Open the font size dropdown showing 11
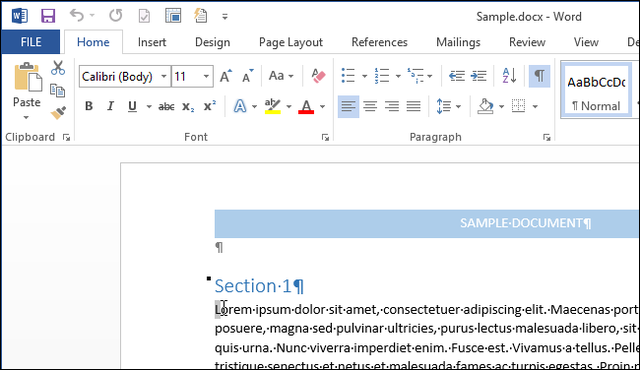Screen dimensions: 640x370 point(206,76)
